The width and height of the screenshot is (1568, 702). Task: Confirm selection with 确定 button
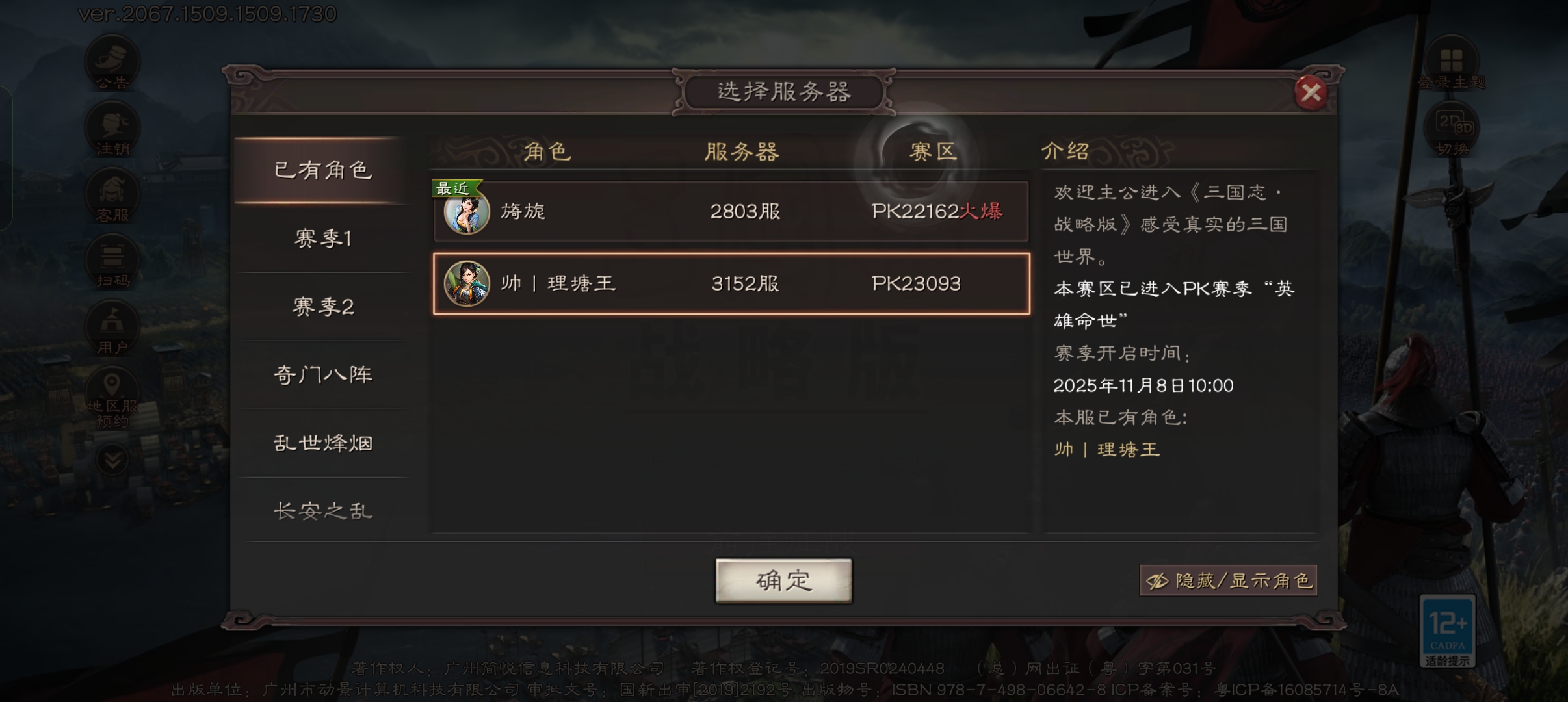click(x=783, y=580)
